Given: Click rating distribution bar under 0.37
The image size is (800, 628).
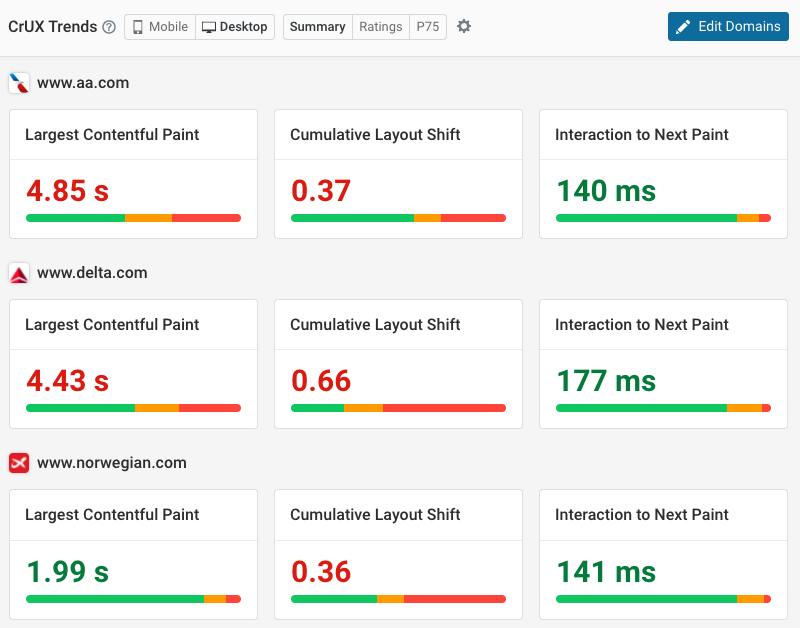Looking at the screenshot, I should pos(398,218).
